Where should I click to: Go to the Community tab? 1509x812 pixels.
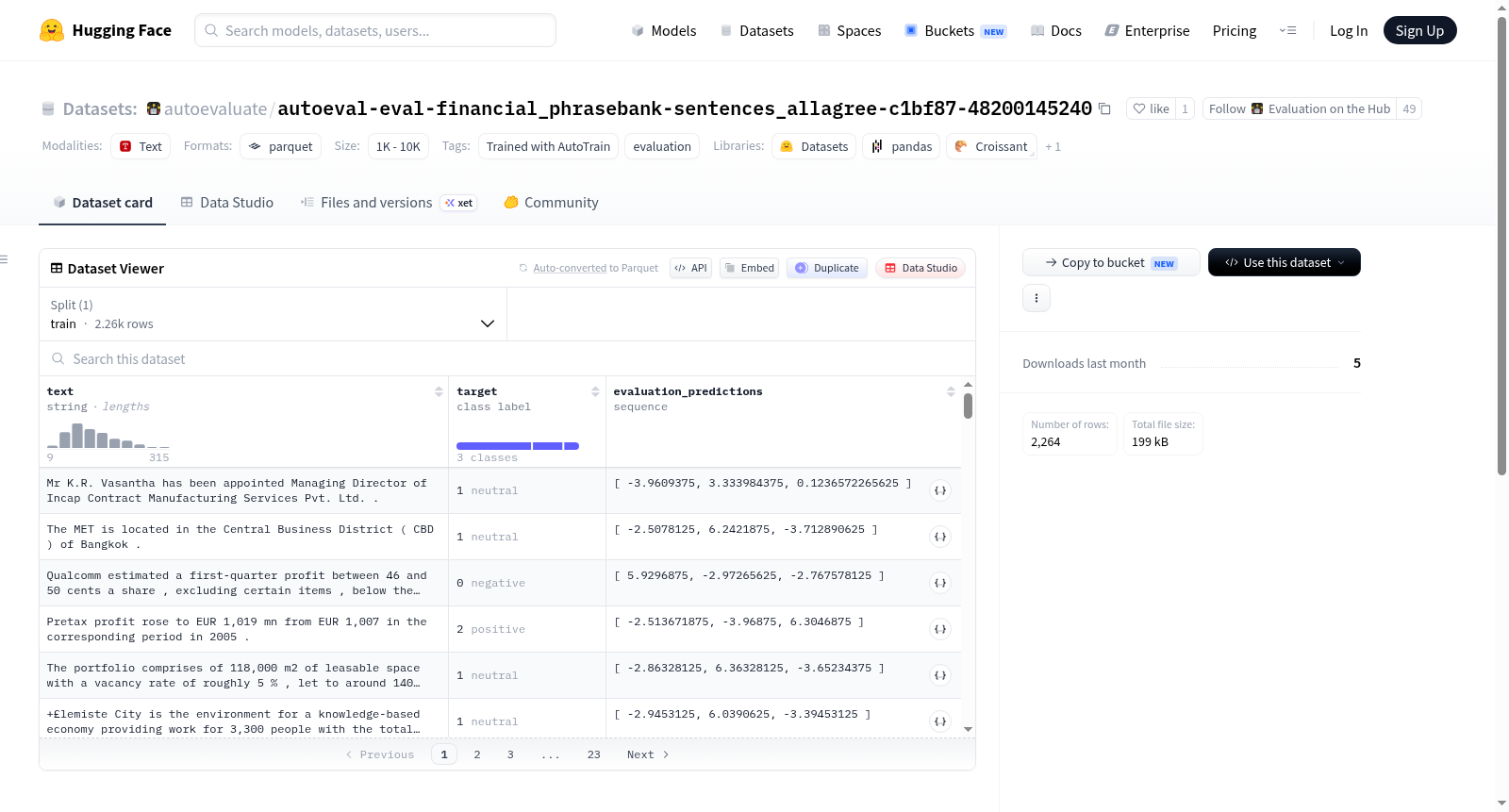[552, 203]
